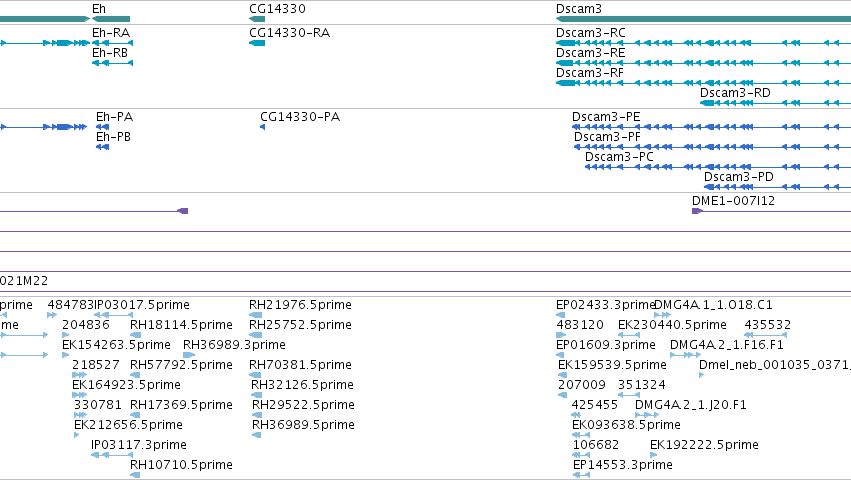This screenshot has height=480, width=851.
Task: Click the EK093638.5prime EST label
Action: [626, 425]
